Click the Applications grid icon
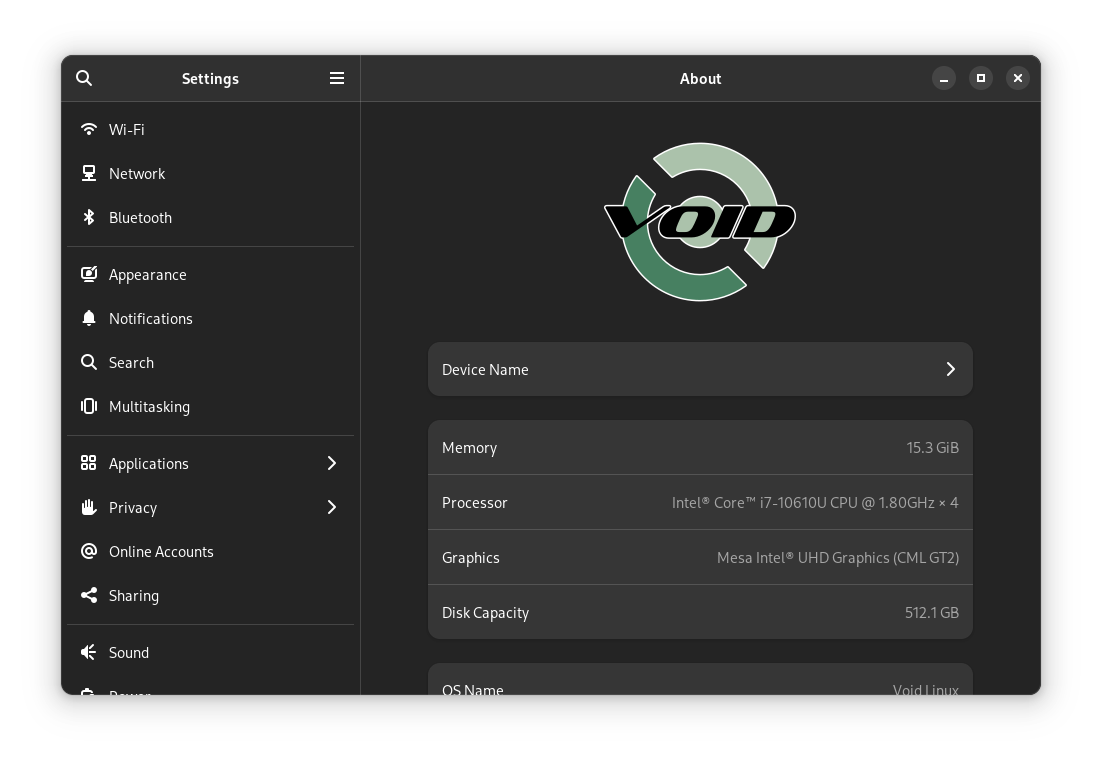 (x=89, y=463)
